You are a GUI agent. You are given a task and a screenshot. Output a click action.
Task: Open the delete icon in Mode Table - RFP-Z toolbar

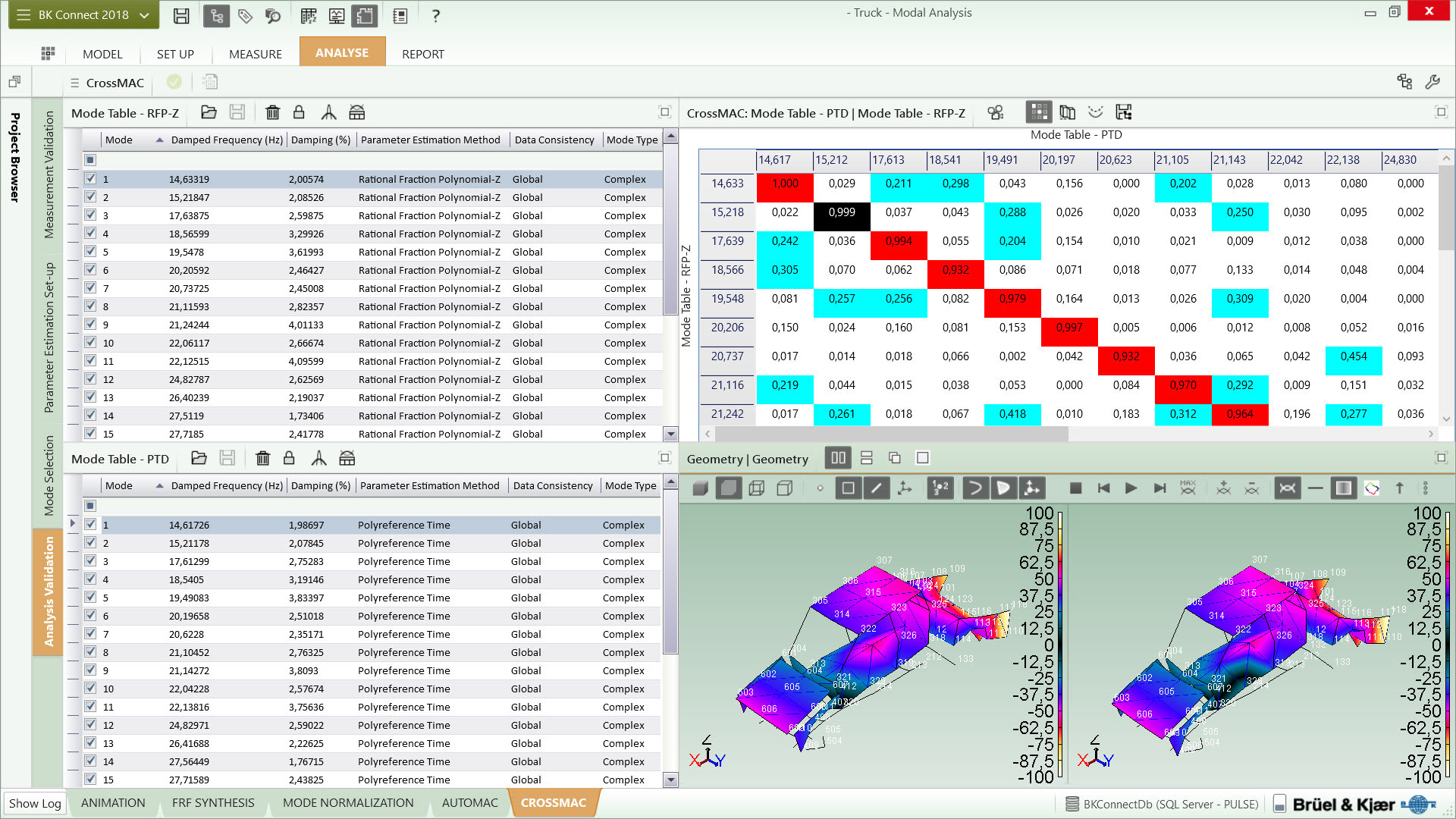(272, 112)
